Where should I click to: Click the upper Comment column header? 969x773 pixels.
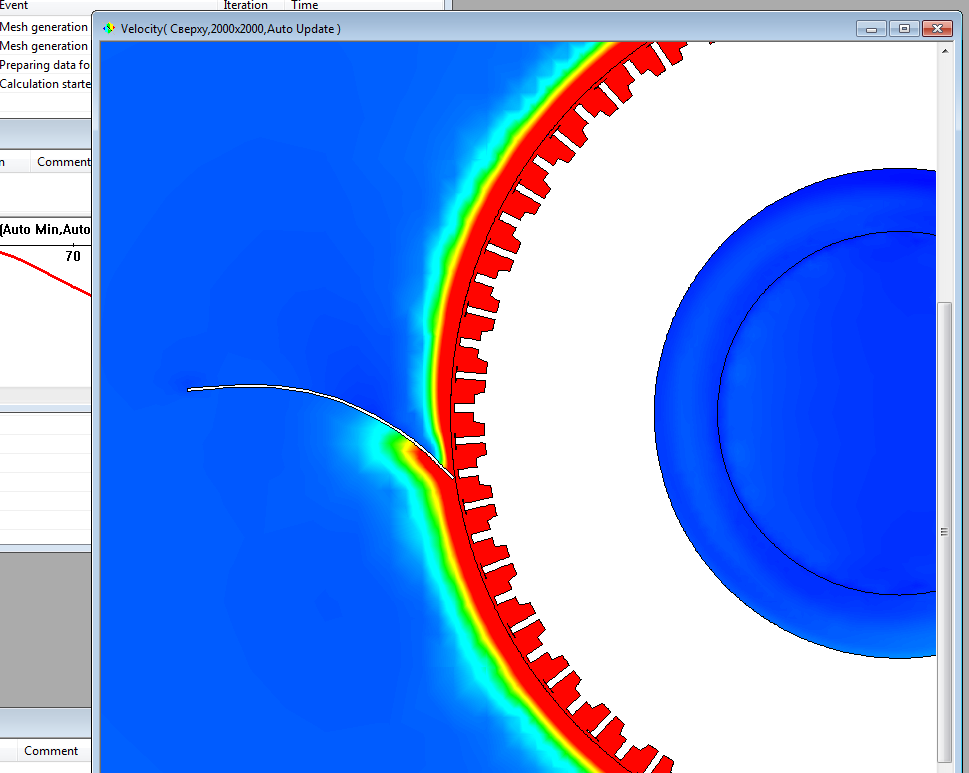[62, 162]
